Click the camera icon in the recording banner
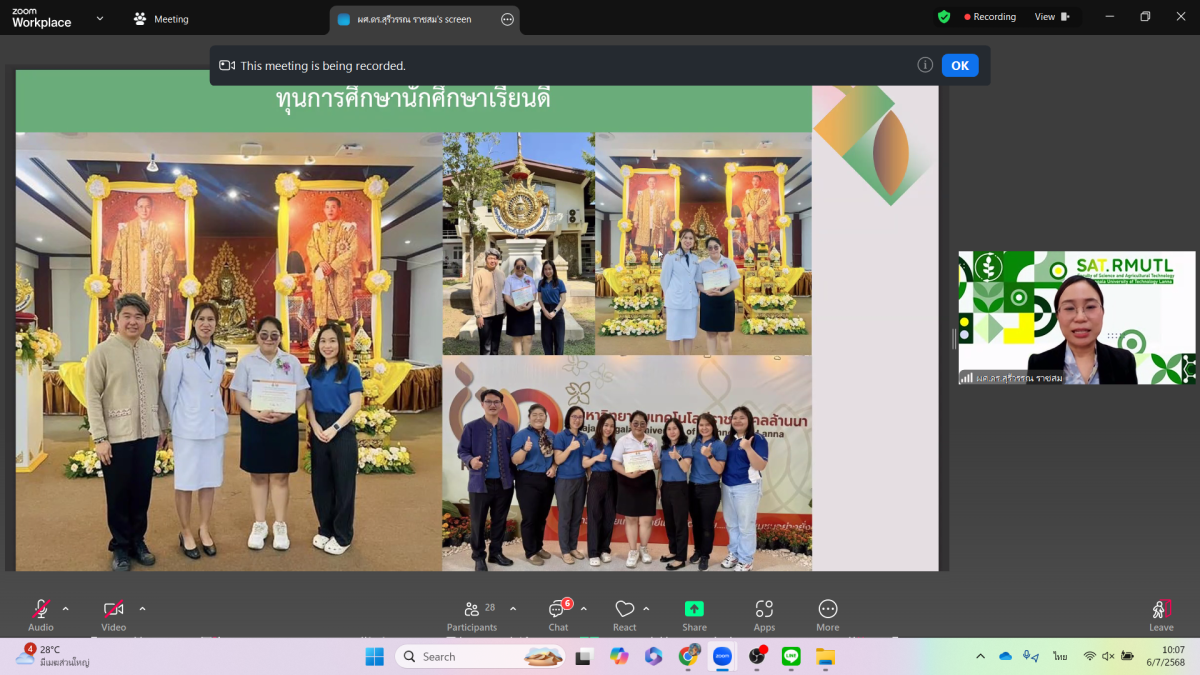Screen dimensions: 1200x675 point(227,66)
